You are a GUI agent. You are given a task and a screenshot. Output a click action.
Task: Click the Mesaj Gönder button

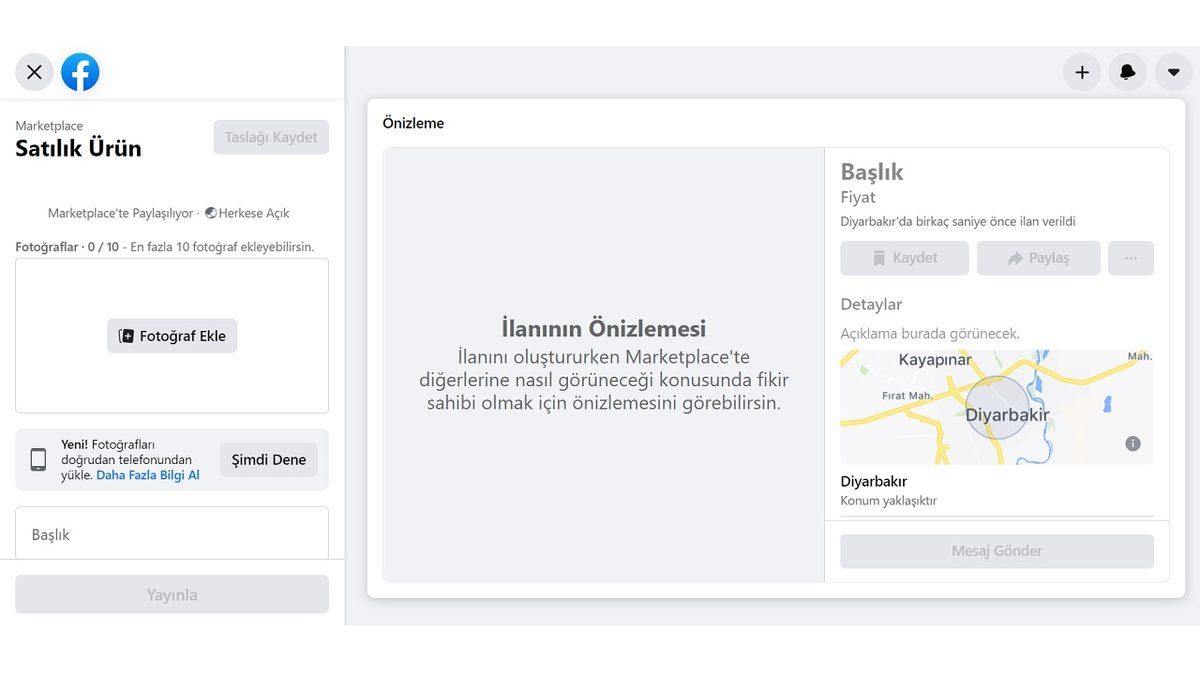pos(996,551)
